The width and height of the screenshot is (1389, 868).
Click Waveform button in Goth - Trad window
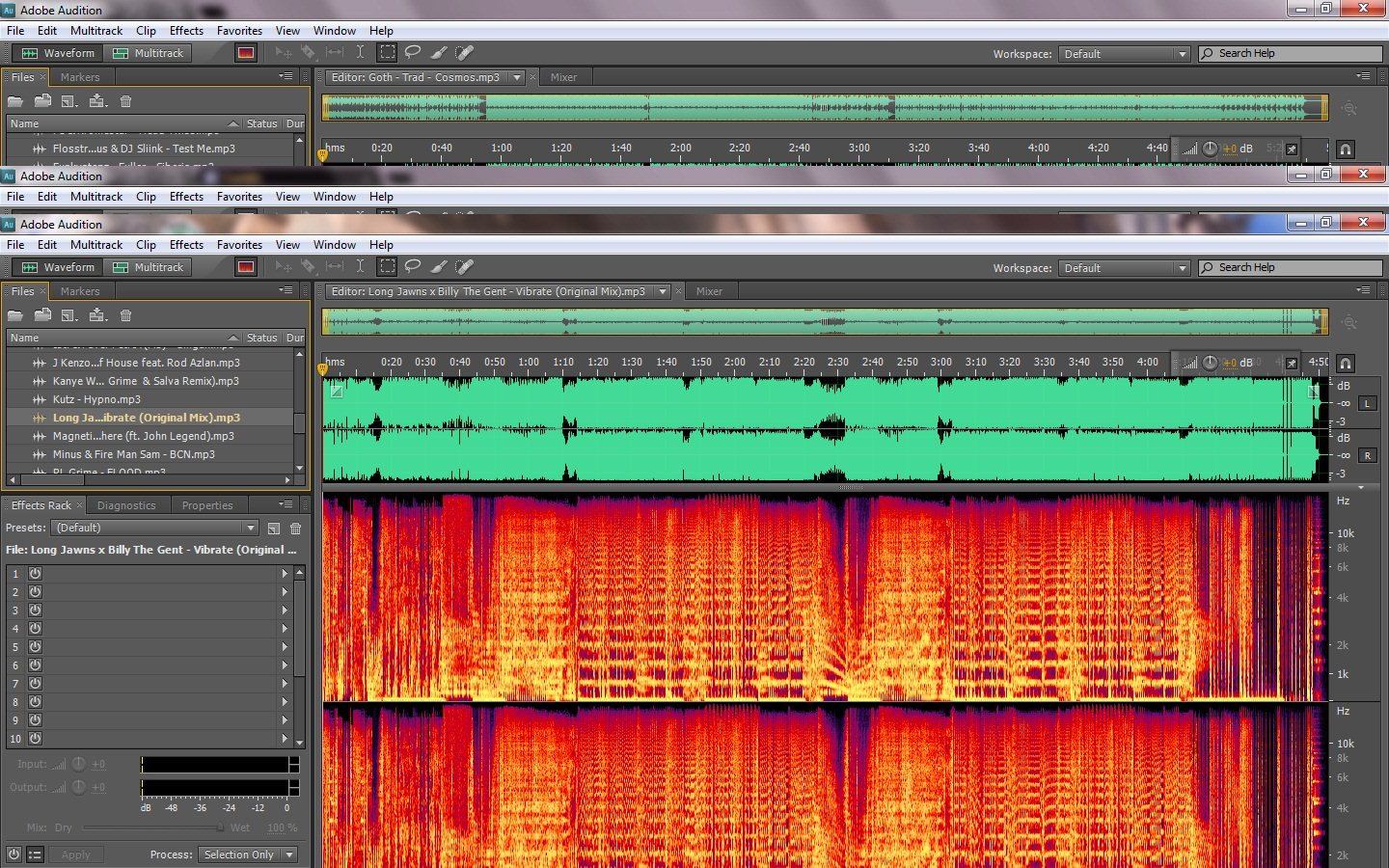[x=59, y=53]
